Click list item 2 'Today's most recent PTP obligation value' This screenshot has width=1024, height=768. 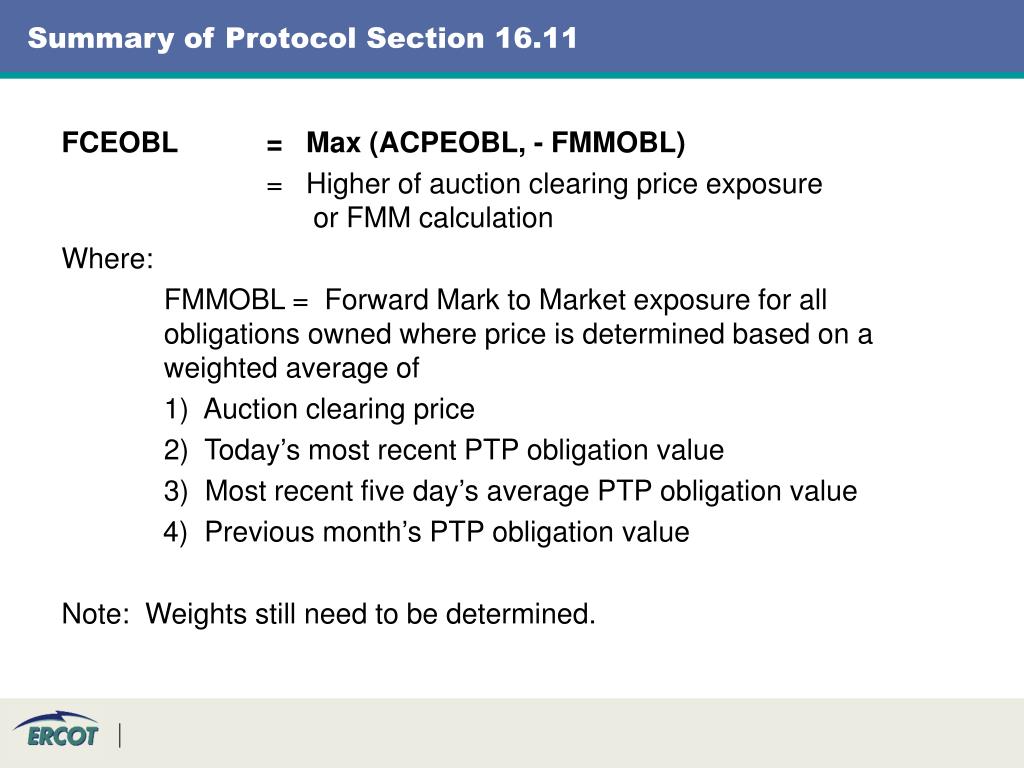pos(444,451)
